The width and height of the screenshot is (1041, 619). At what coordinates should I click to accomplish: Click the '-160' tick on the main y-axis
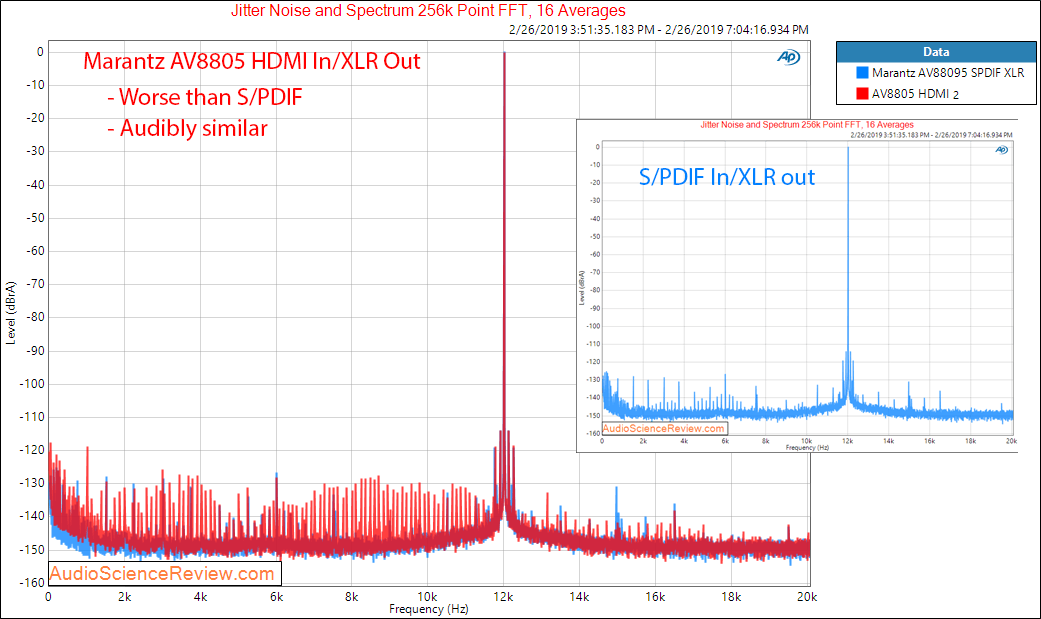(x=32, y=582)
